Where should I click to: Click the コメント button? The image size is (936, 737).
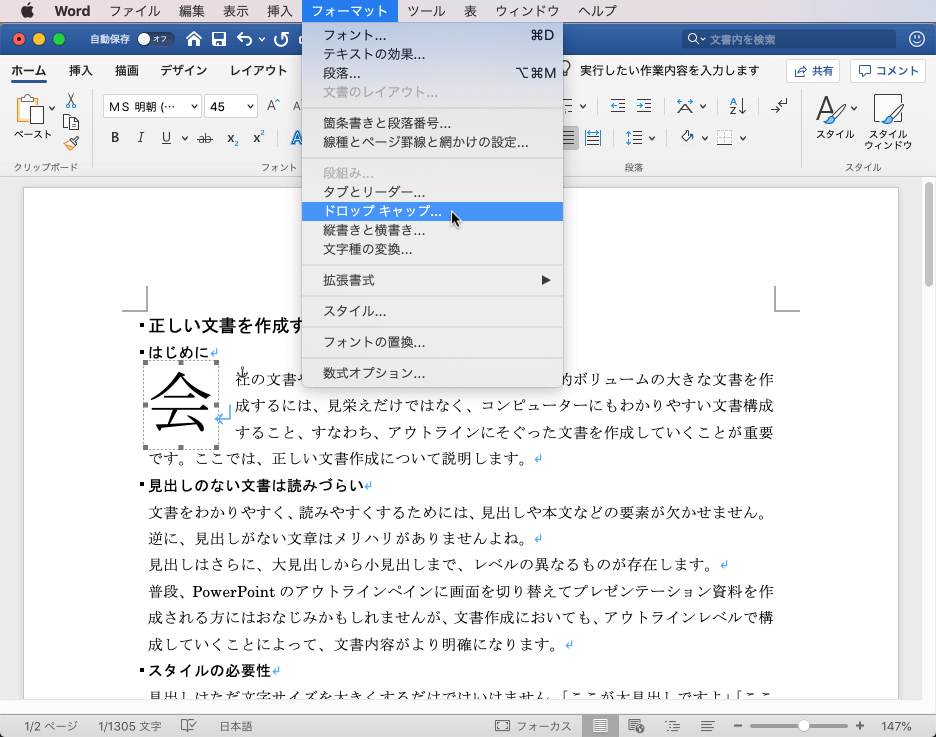coord(888,71)
